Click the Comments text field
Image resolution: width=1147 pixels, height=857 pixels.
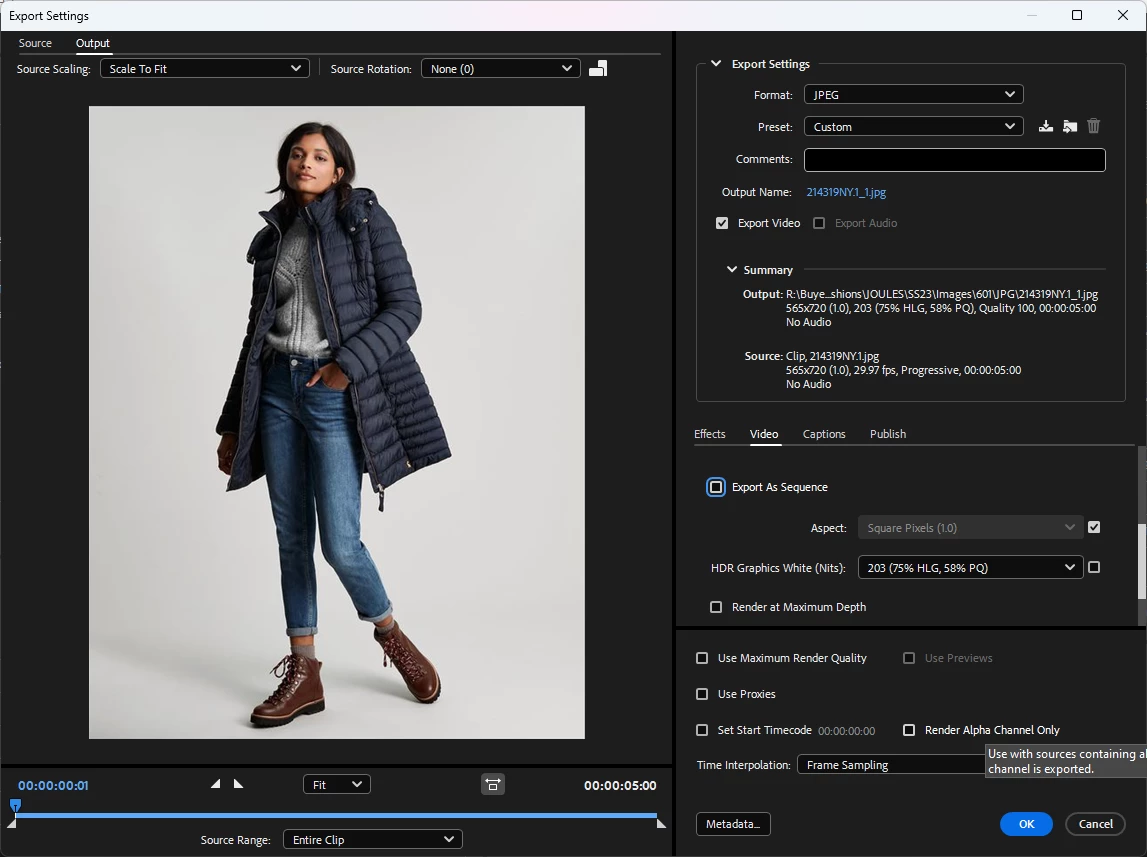coord(954,160)
